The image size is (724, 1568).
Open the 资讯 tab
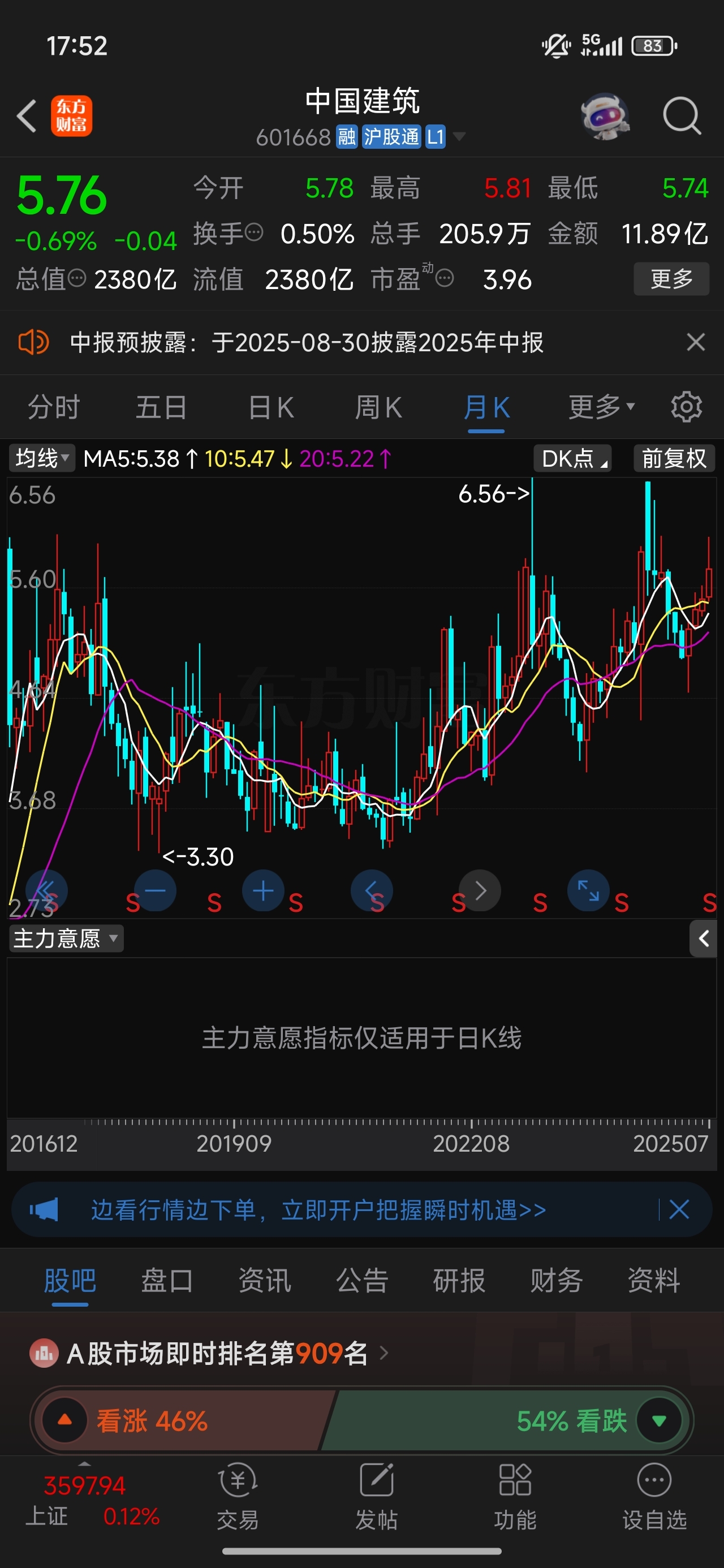[x=264, y=1280]
